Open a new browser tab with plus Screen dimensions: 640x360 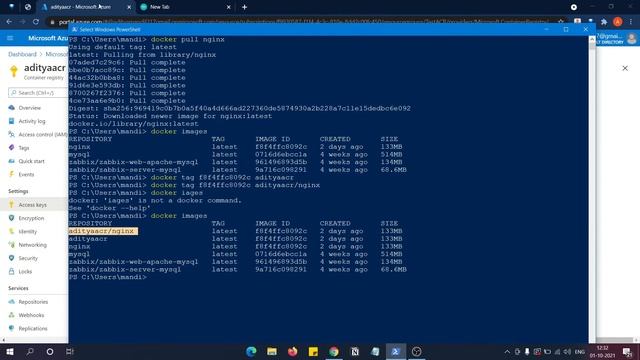pyautogui.click(x=244, y=7)
